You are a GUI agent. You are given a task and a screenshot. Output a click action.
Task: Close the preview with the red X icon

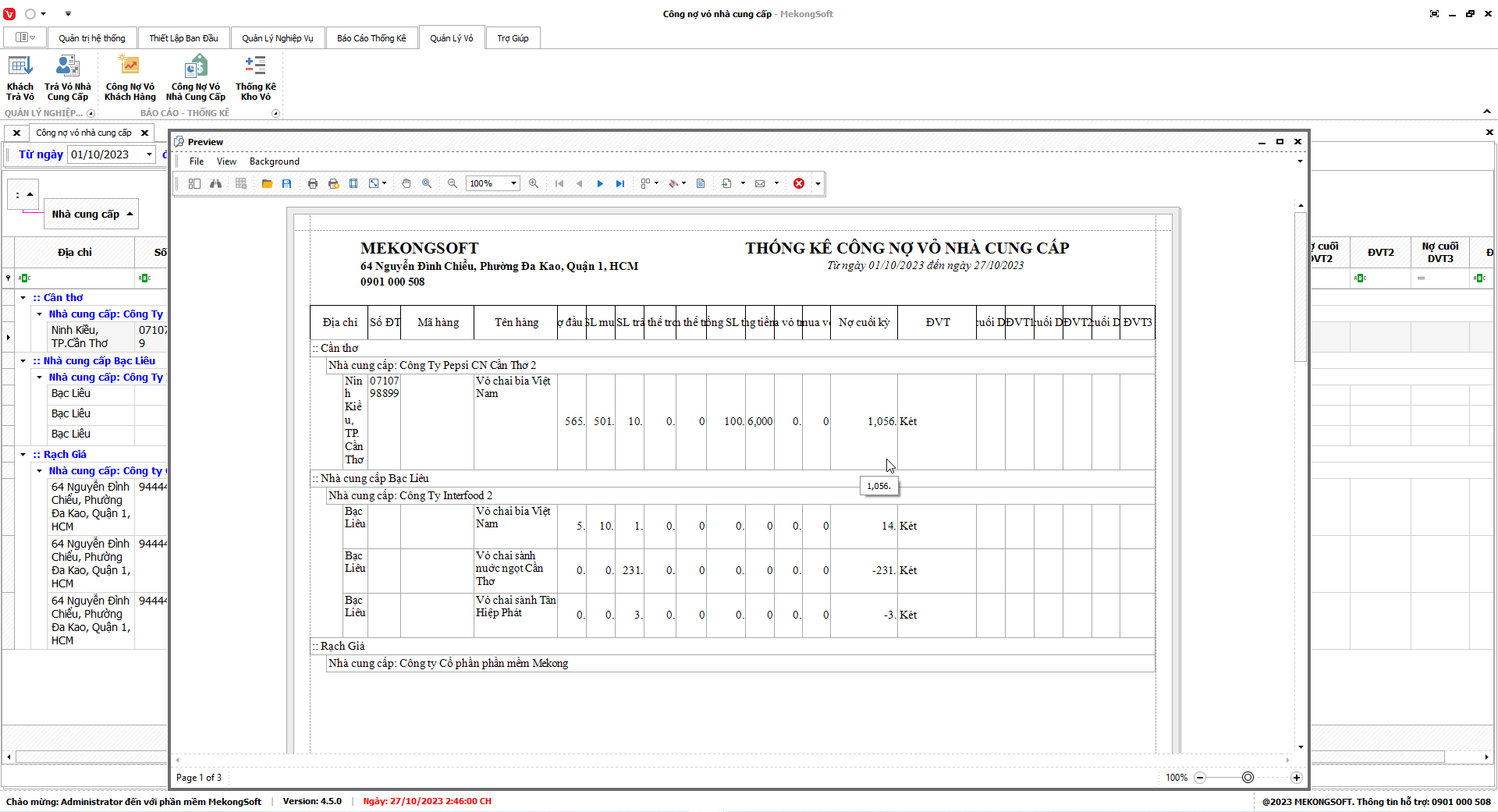[799, 183]
